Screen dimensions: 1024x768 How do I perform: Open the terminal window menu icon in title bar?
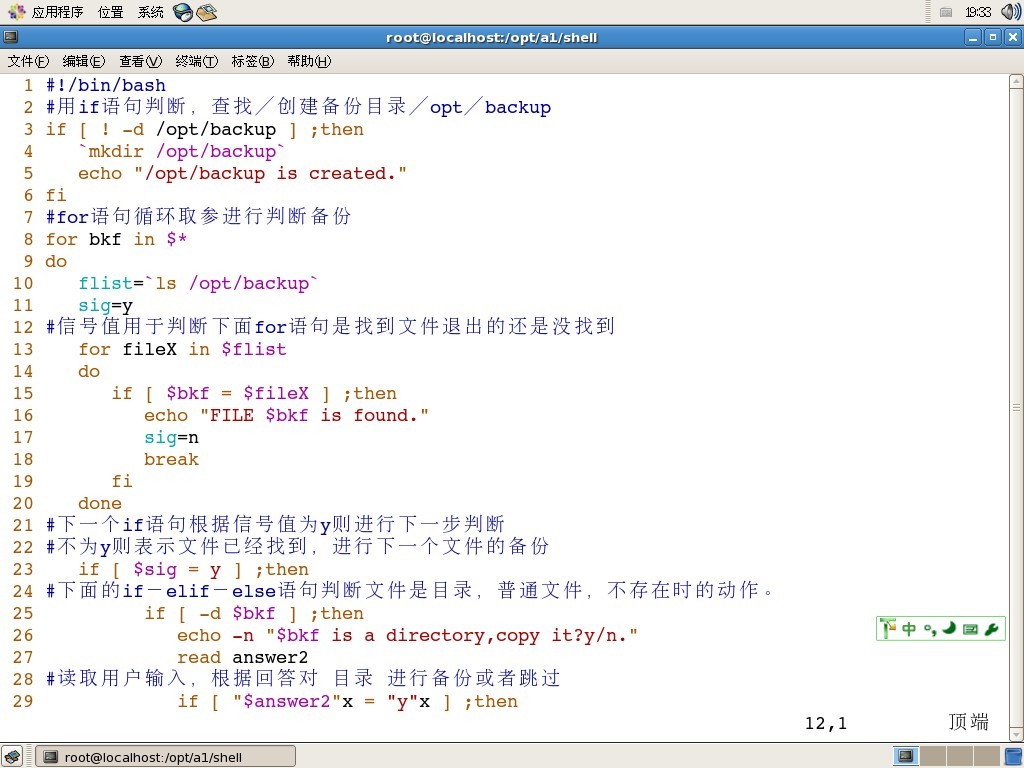click(10, 37)
